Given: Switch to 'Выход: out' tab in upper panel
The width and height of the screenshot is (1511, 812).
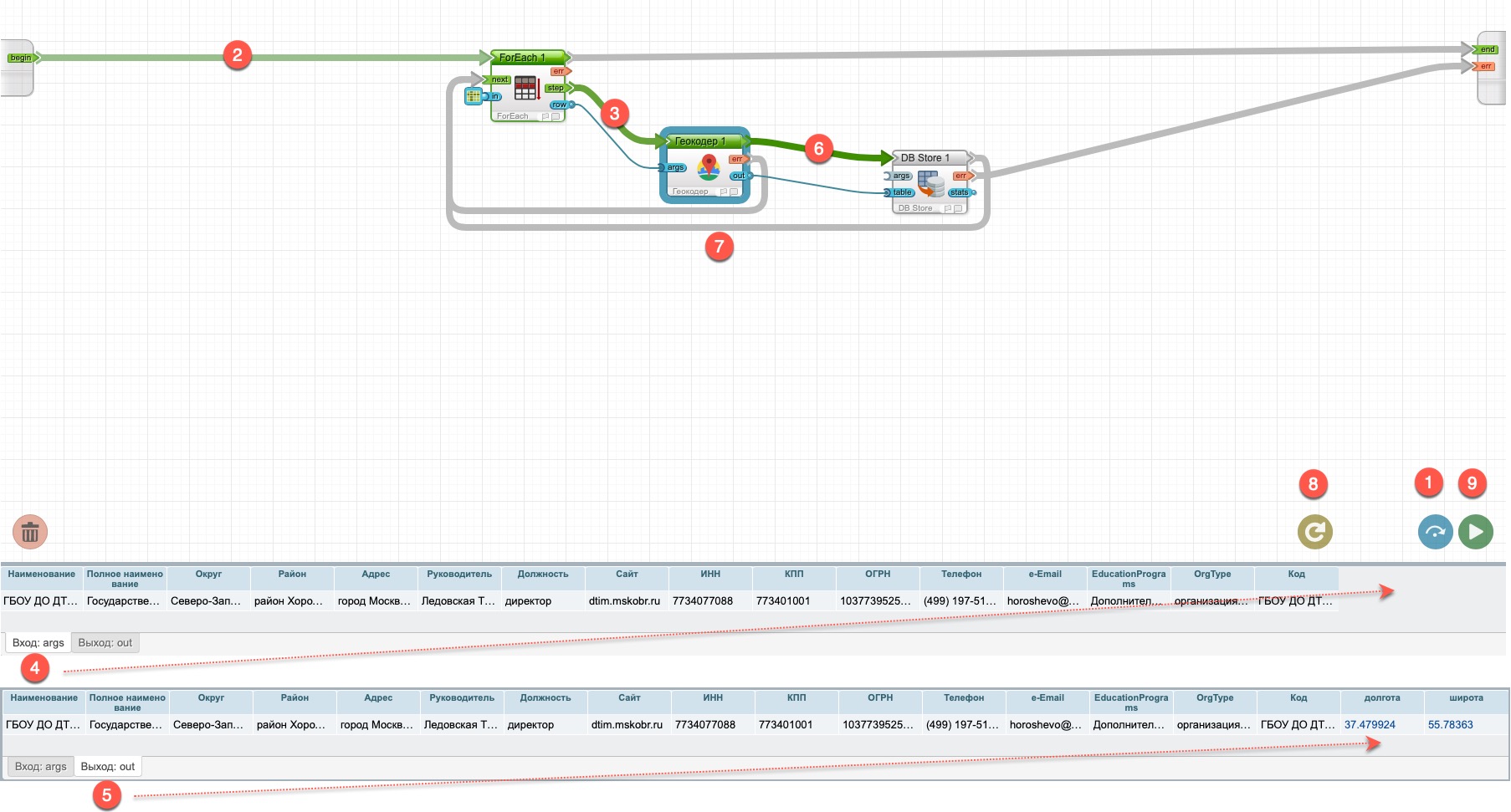Looking at the screenshot, I should [105, 643].
